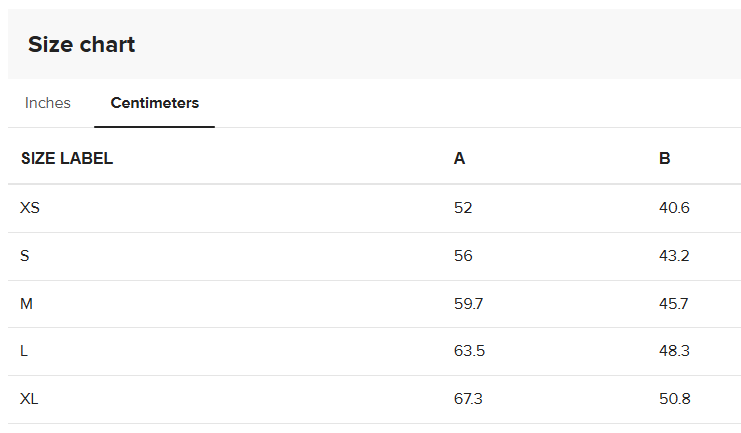The width and height of the screenshot is (741, 433).
Task: Select the L size row label
Action: 24,351
